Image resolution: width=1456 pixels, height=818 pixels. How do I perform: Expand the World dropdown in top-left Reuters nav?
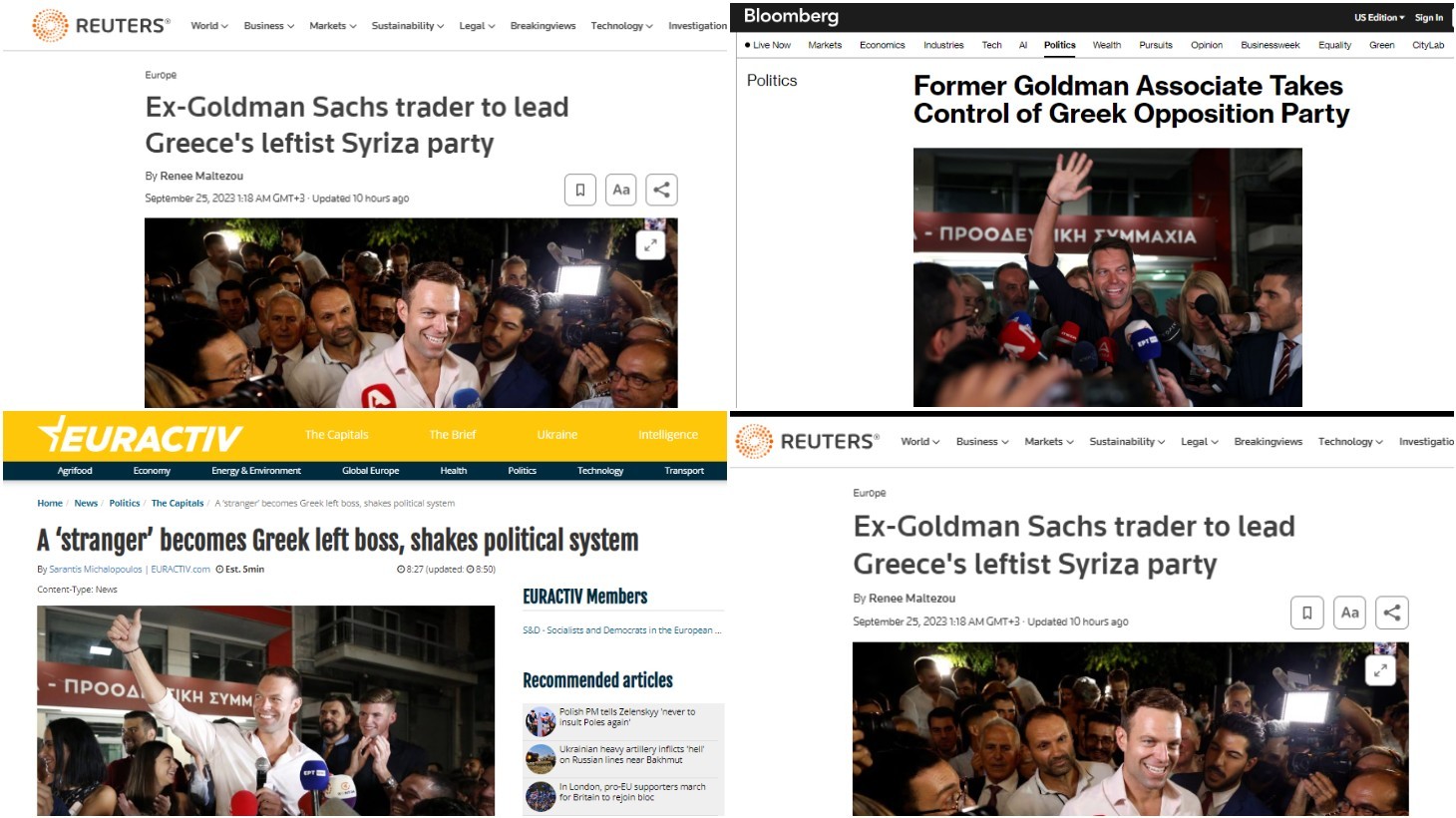209,26
